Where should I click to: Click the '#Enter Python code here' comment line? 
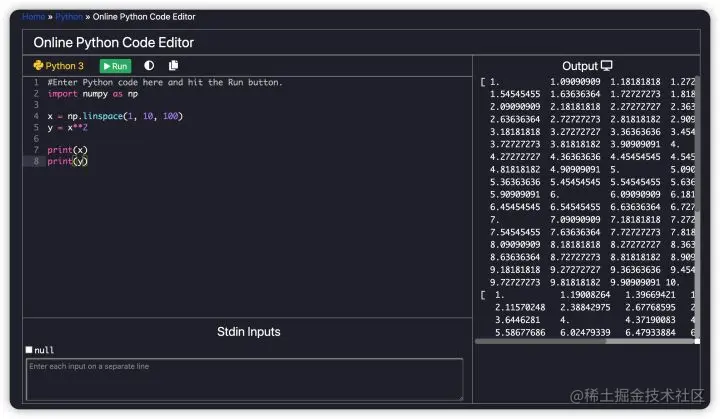tap(165, 82)
